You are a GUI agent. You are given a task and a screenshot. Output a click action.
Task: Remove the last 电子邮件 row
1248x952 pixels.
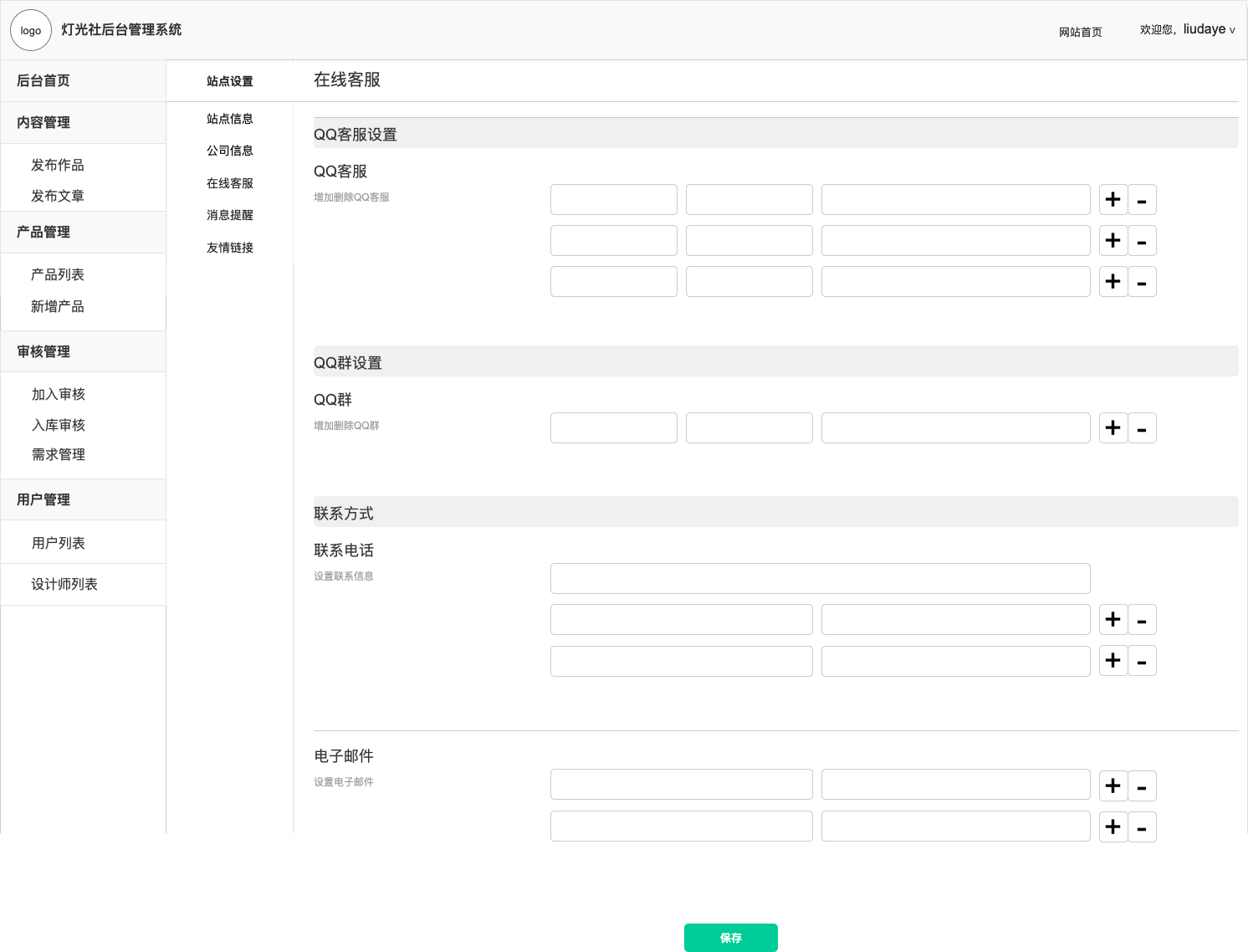1142,827
